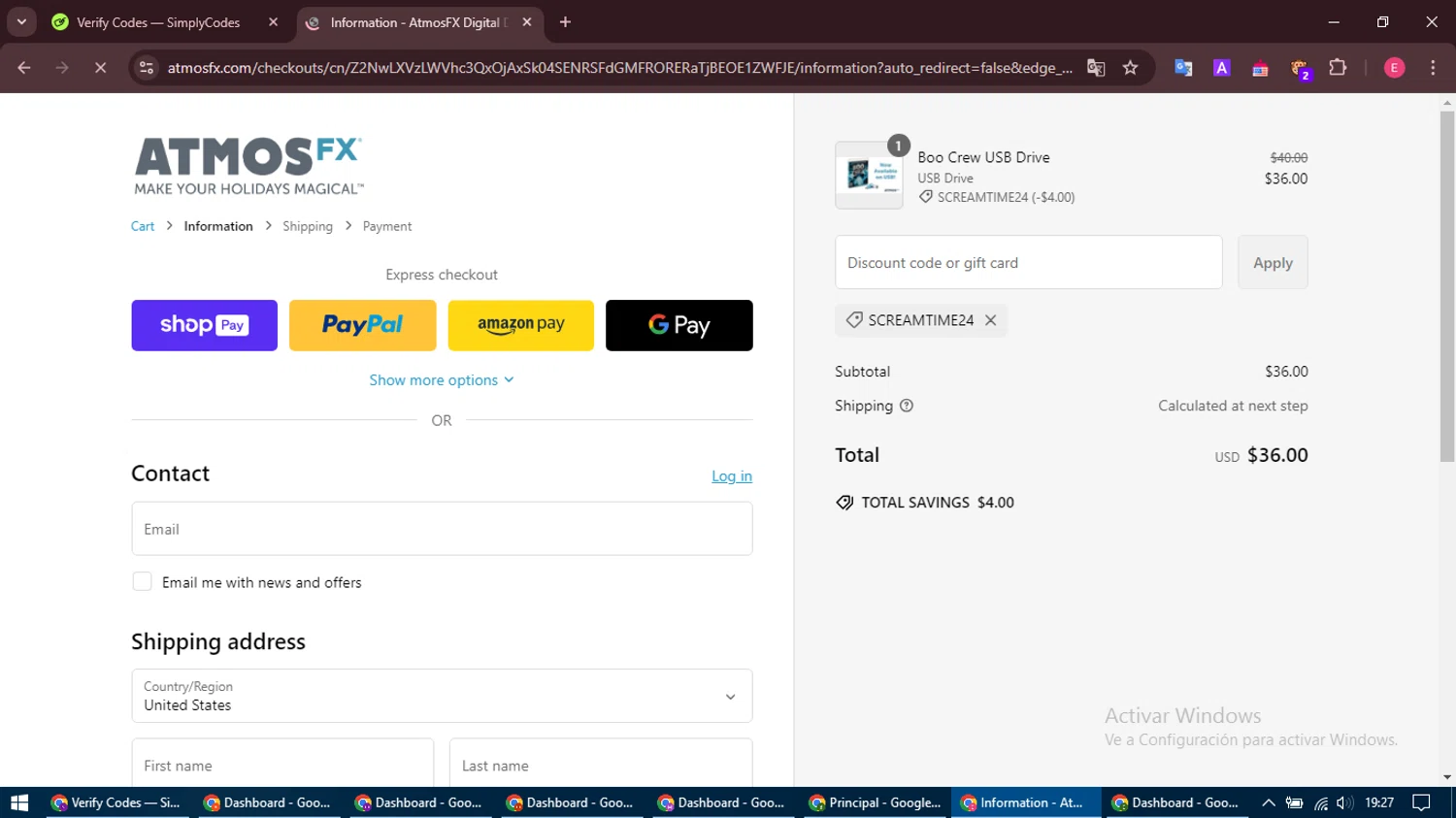Focus the Discount code or gift card field
This screenshot has width=1456, height=818.
pyautogui.click(x=1029, y=262)
